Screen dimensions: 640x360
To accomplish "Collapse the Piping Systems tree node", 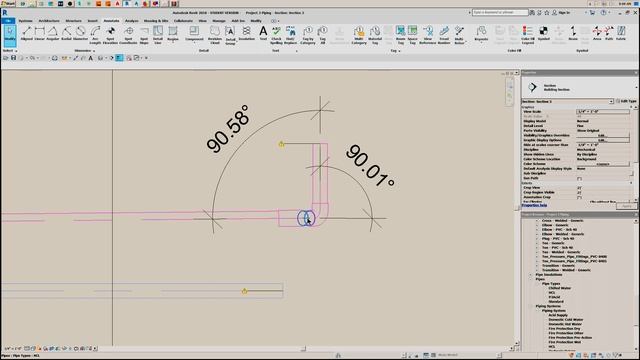I will (x=531, y=306).
